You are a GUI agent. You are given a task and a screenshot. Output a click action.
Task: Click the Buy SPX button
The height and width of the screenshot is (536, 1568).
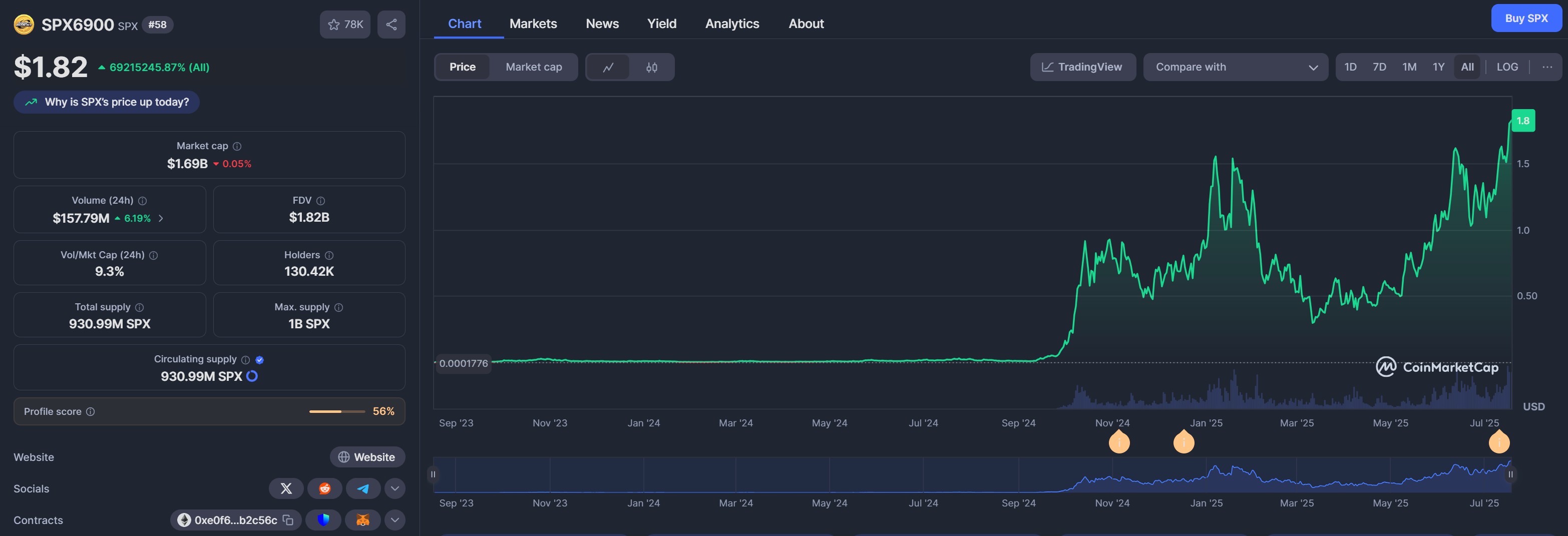tap(1526, 18)
